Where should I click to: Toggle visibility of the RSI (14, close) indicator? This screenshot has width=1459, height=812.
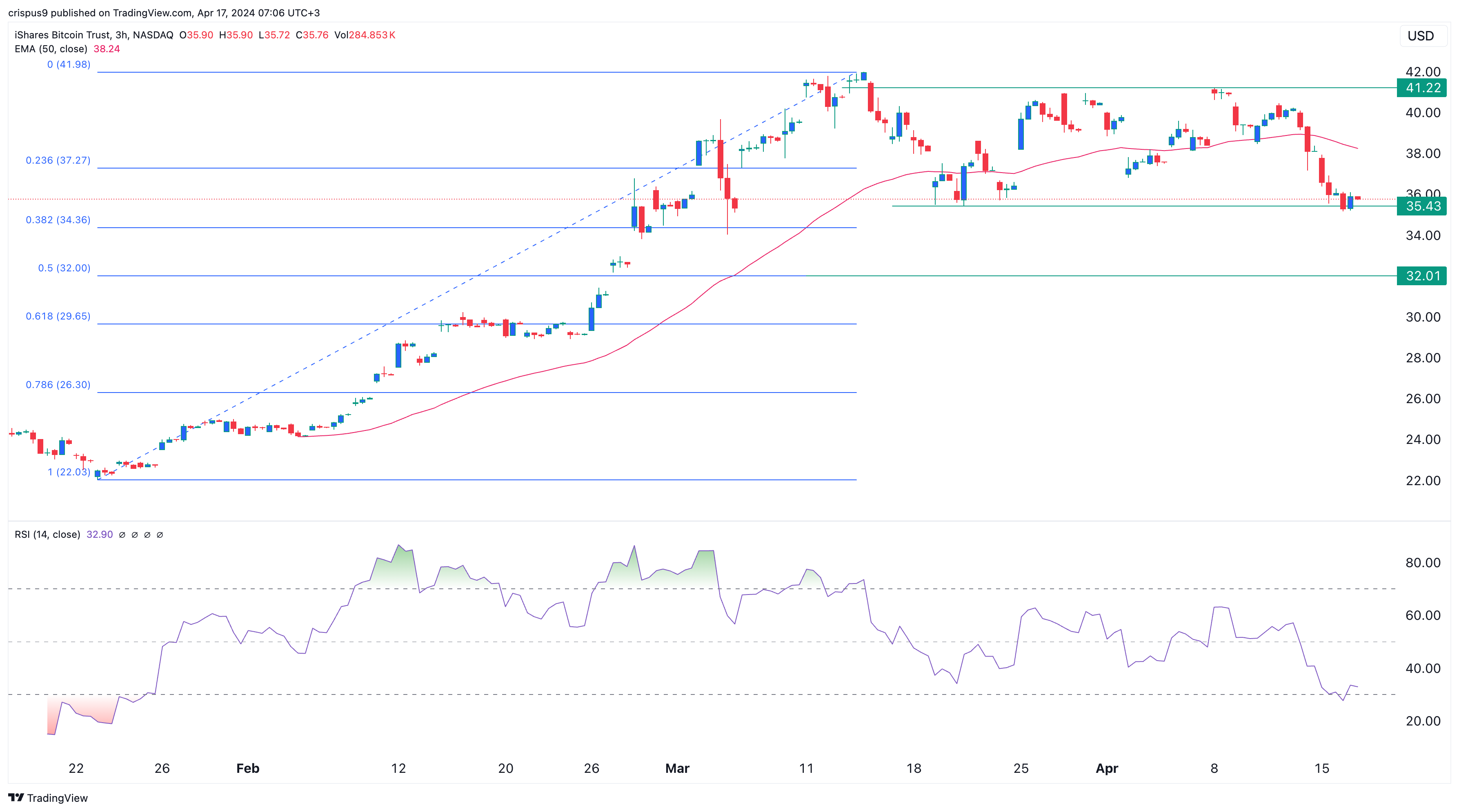point(48,535)
